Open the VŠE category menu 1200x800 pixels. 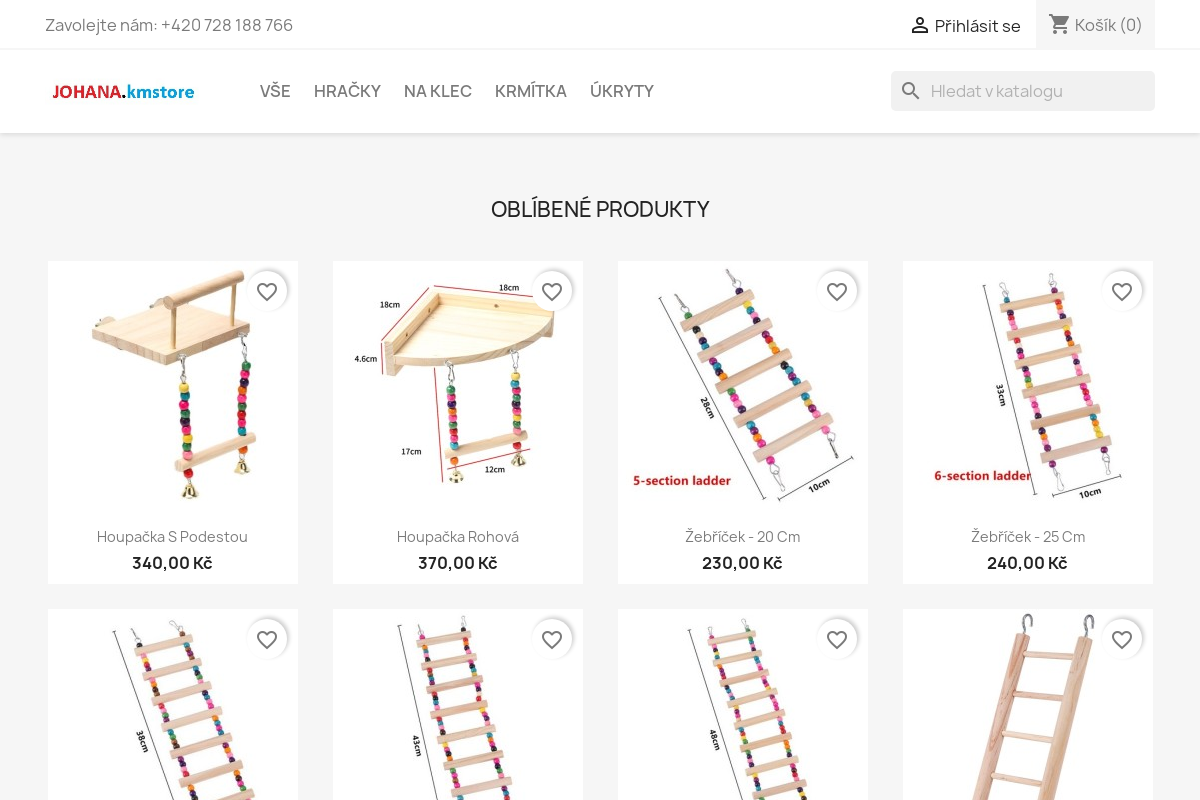tap(275, 91)
